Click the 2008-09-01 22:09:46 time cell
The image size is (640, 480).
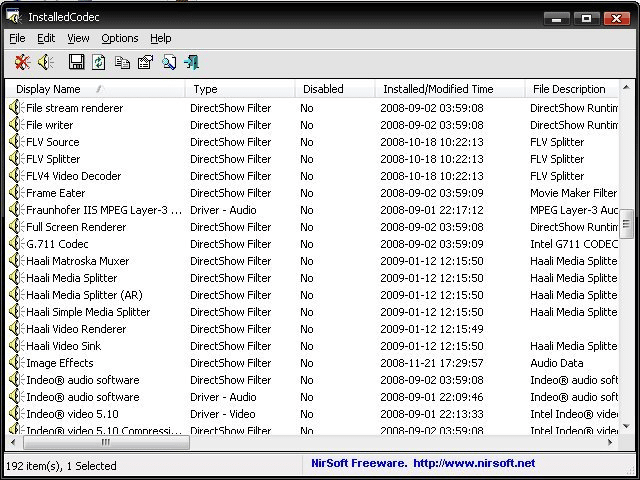(x=432, y=397)
